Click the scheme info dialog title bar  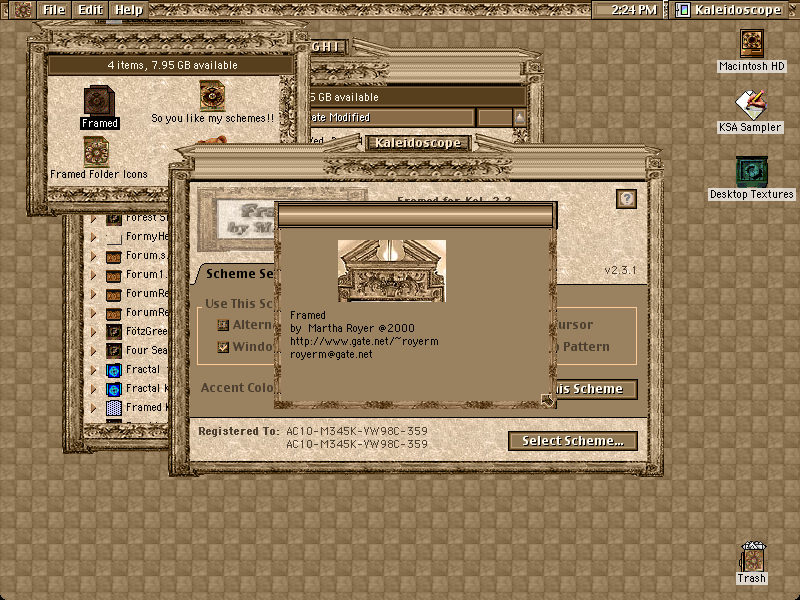(415, 215)
